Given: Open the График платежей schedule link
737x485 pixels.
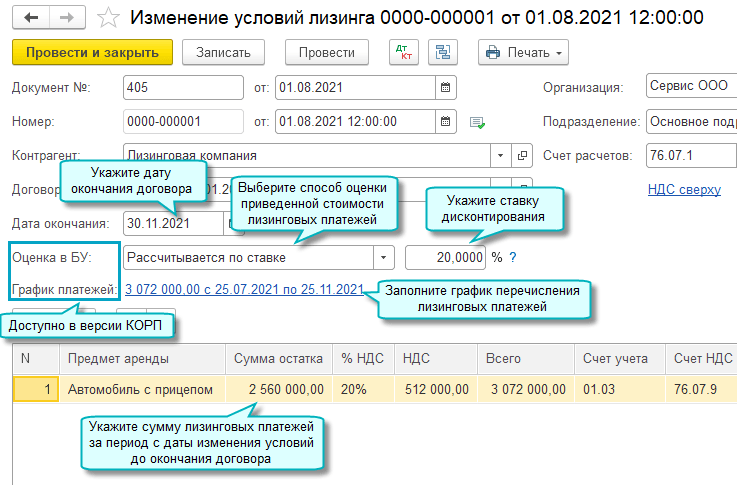Looking at the screenshot, I should [x=243, y=290].
